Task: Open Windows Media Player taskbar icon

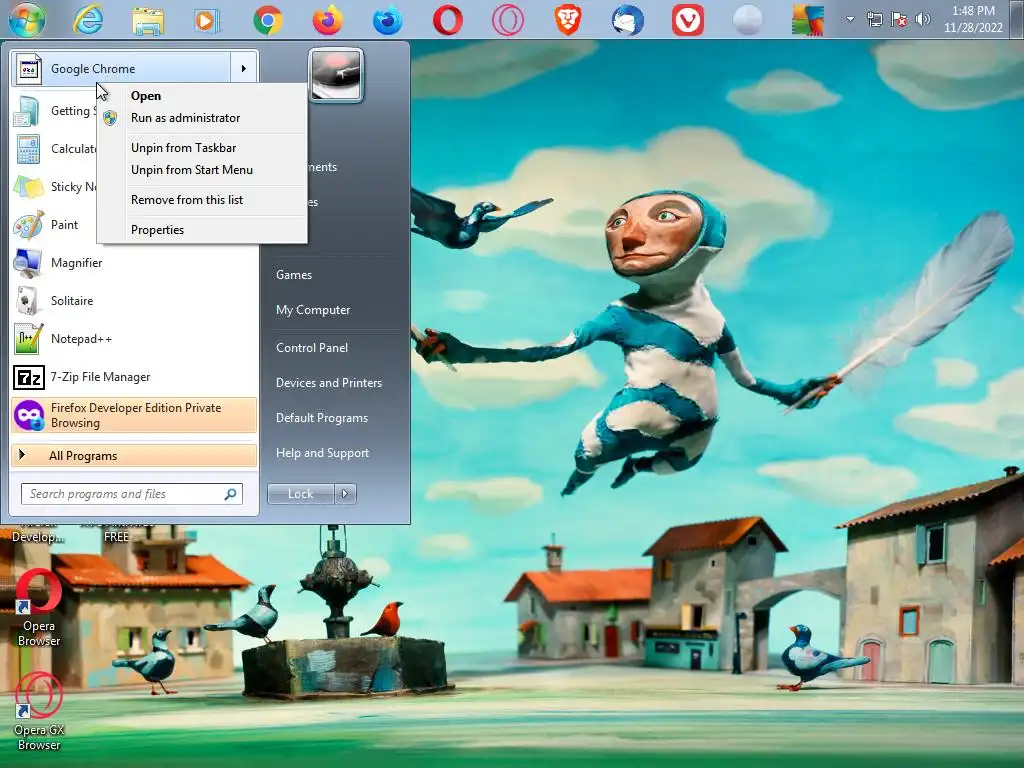Action: [206, 20]
